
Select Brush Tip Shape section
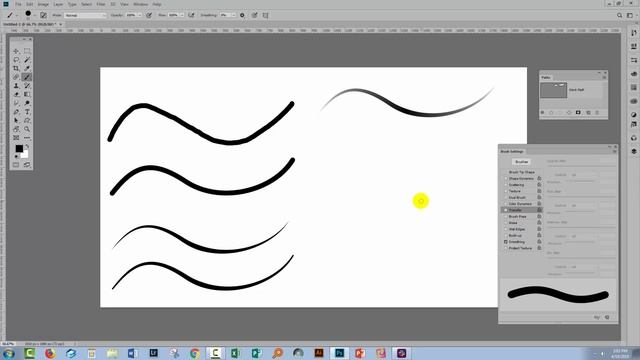[x=522, y=172]
